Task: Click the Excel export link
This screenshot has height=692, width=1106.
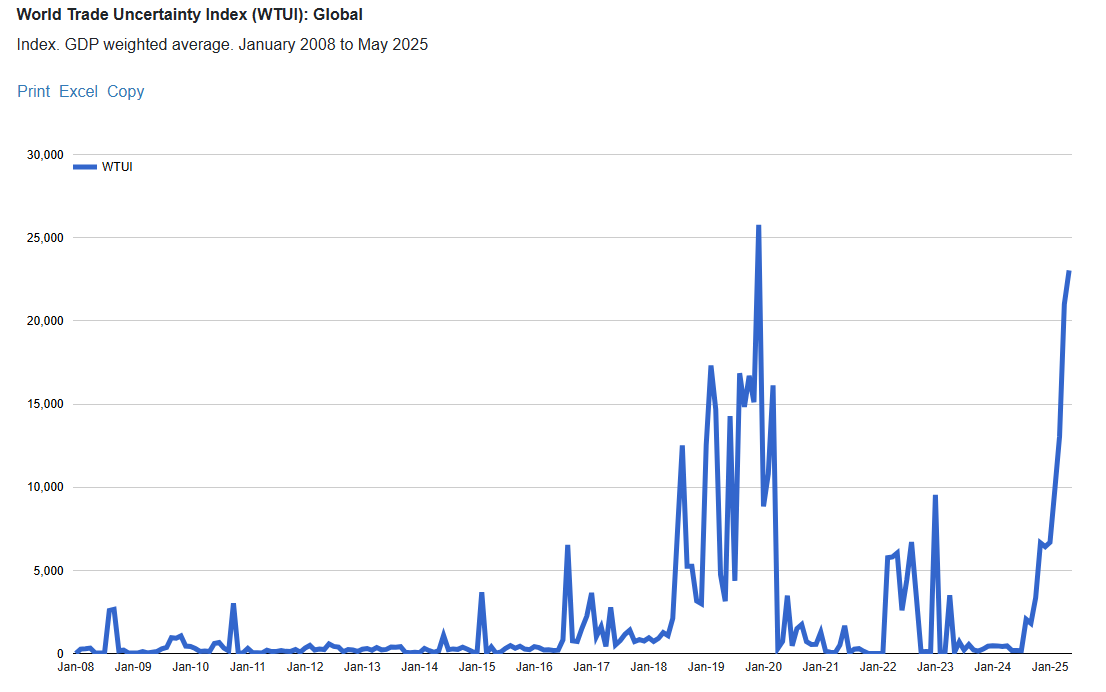Action: [x=78, y=92]
